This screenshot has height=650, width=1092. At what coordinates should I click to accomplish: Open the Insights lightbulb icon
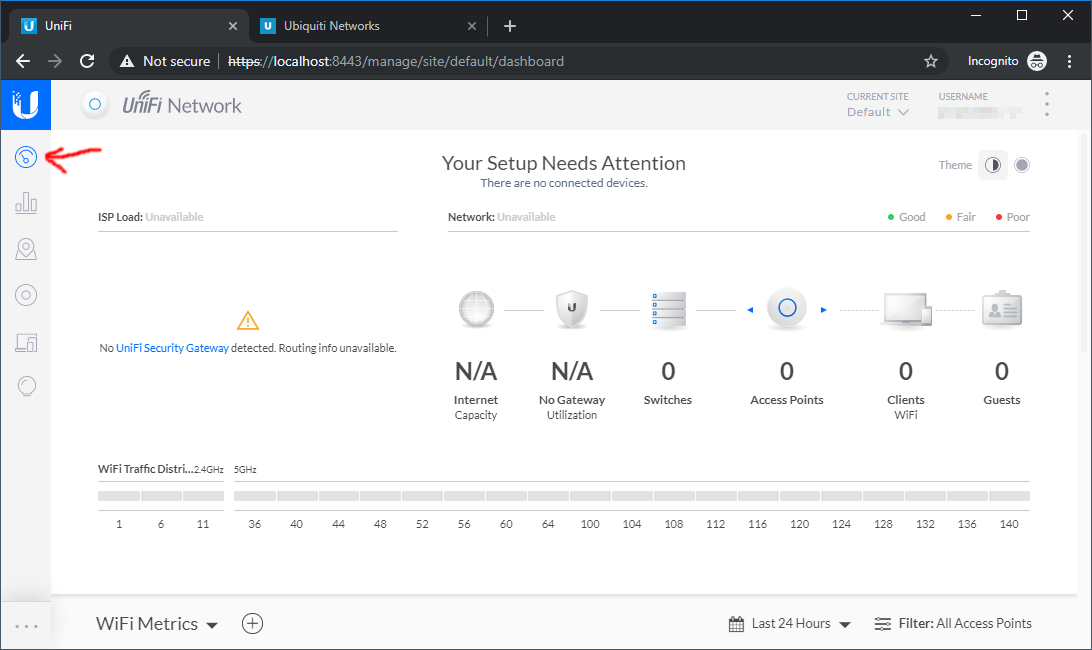26,387
